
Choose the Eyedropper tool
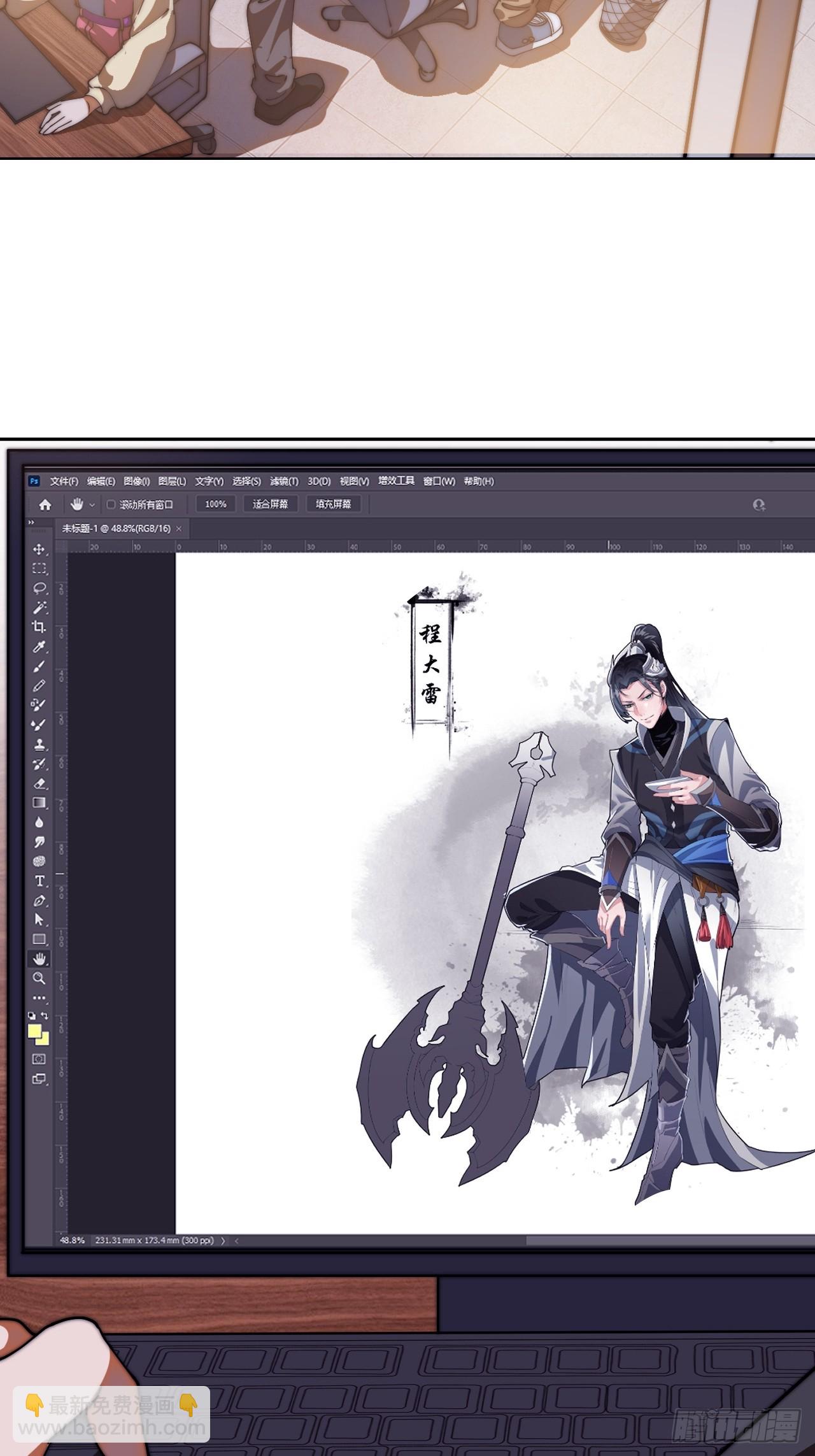tap(39, 647)
